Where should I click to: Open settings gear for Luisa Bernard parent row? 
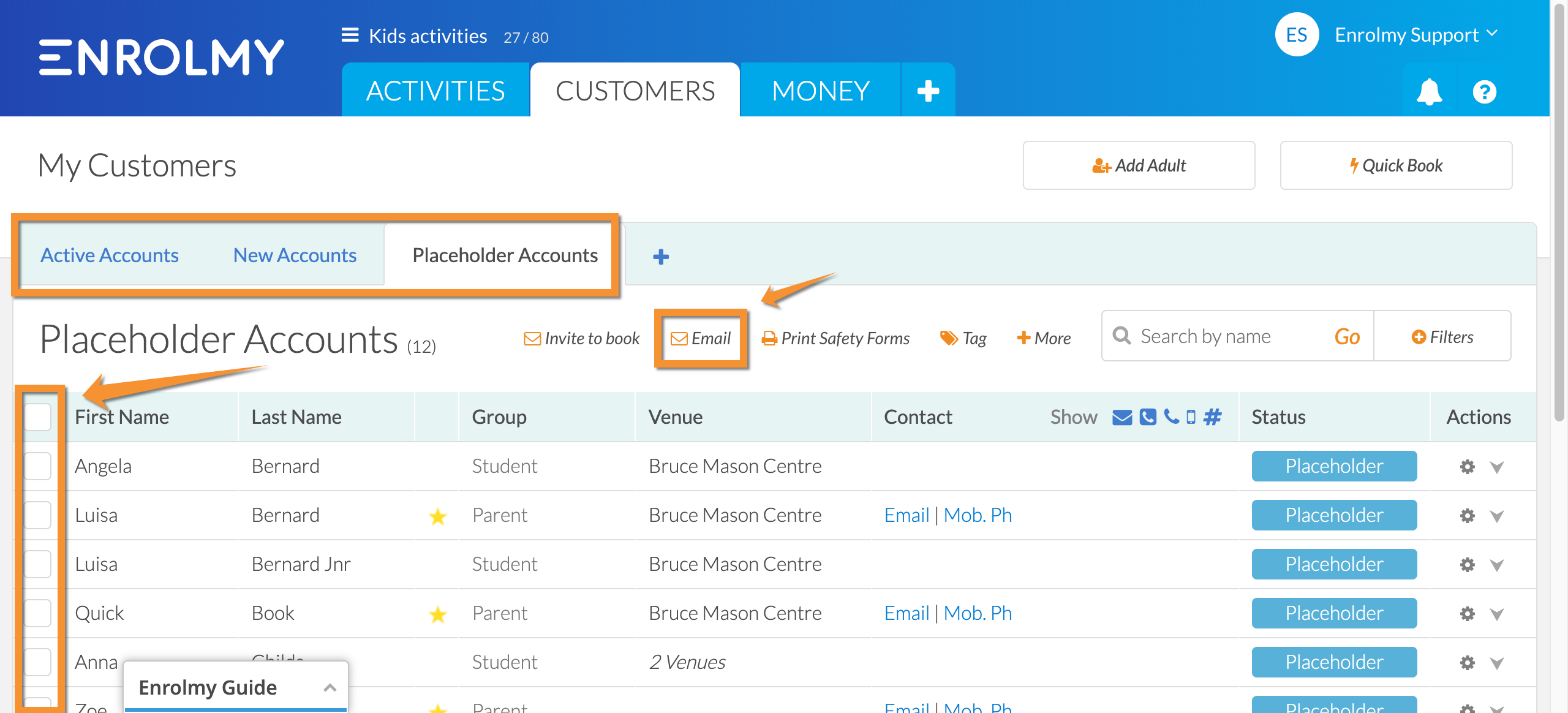(1467, 516)
